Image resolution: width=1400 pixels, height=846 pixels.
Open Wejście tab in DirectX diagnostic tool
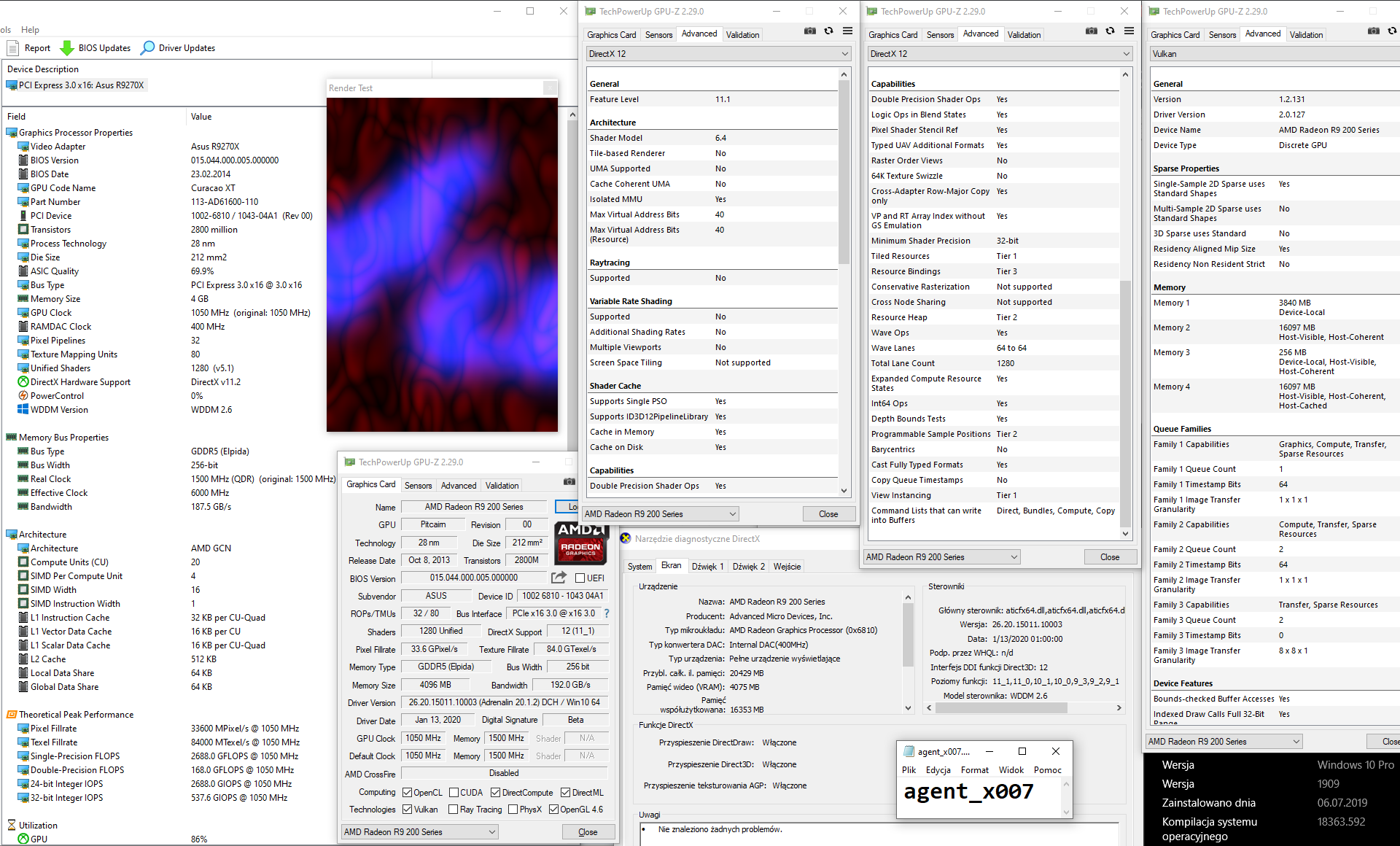(787, 567)
